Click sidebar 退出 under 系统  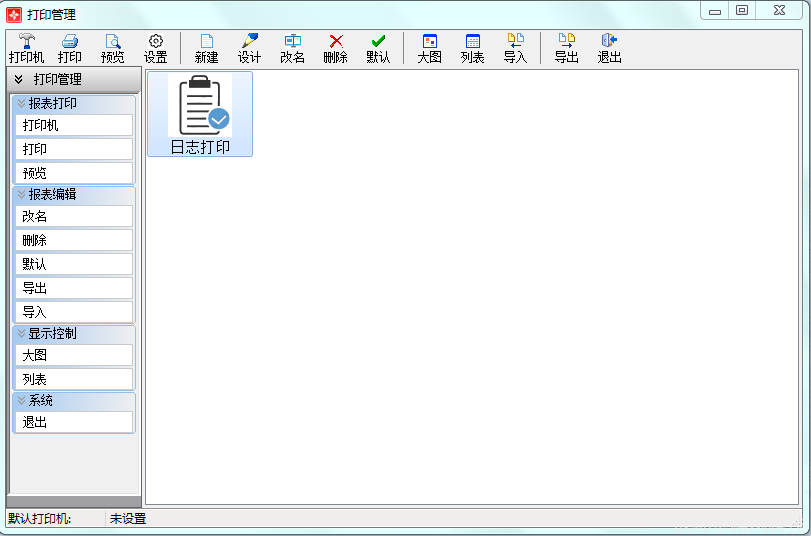(74, 422)
